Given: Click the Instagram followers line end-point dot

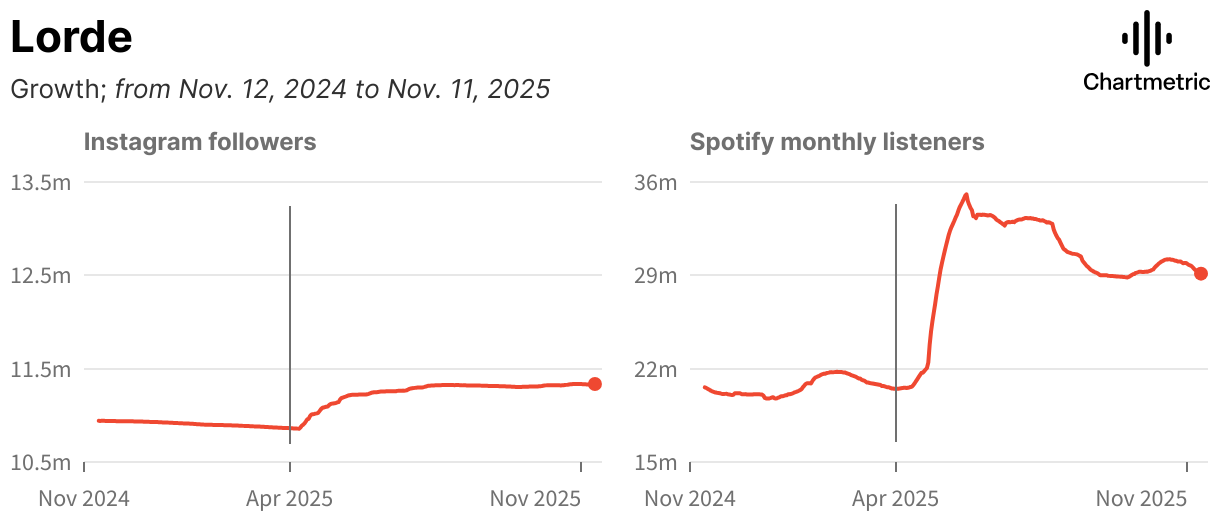Looking at the screenshot, I should click(x=595, y=384).
